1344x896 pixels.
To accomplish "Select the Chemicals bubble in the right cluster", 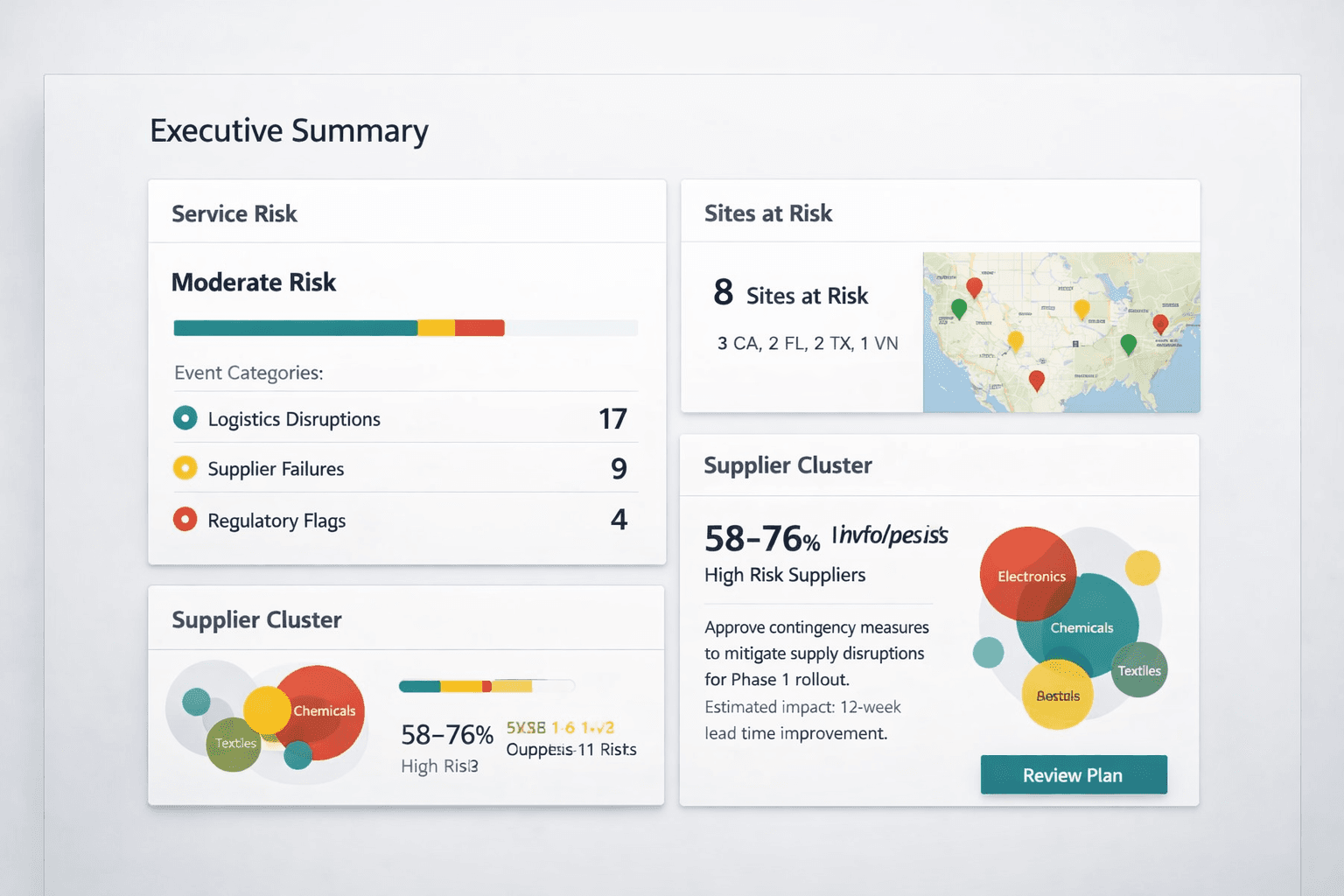I will (1083, 627).
